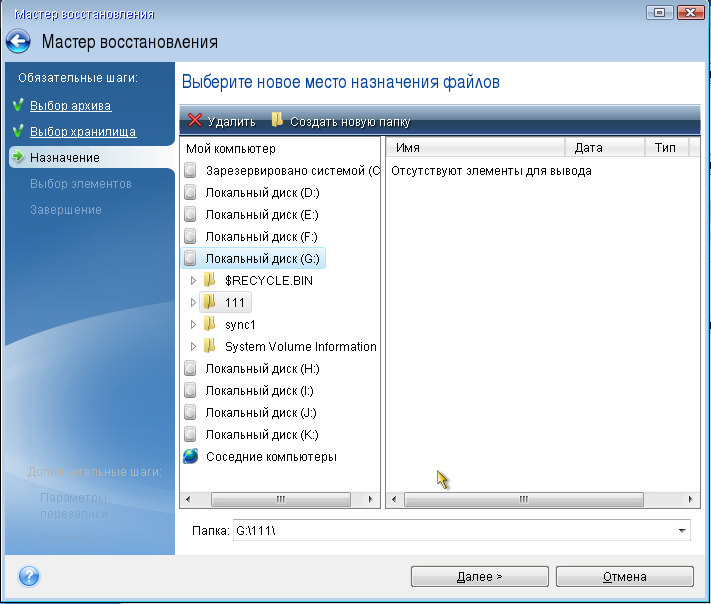The image size is (711, 604).
Task: Click into the Папка path field
Action: tap(450, 530)
